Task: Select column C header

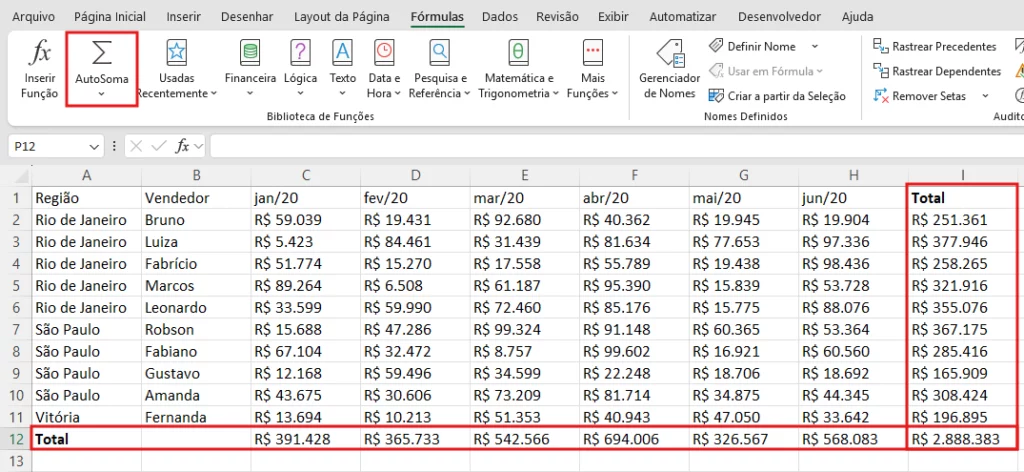Action: click(305, 175)
